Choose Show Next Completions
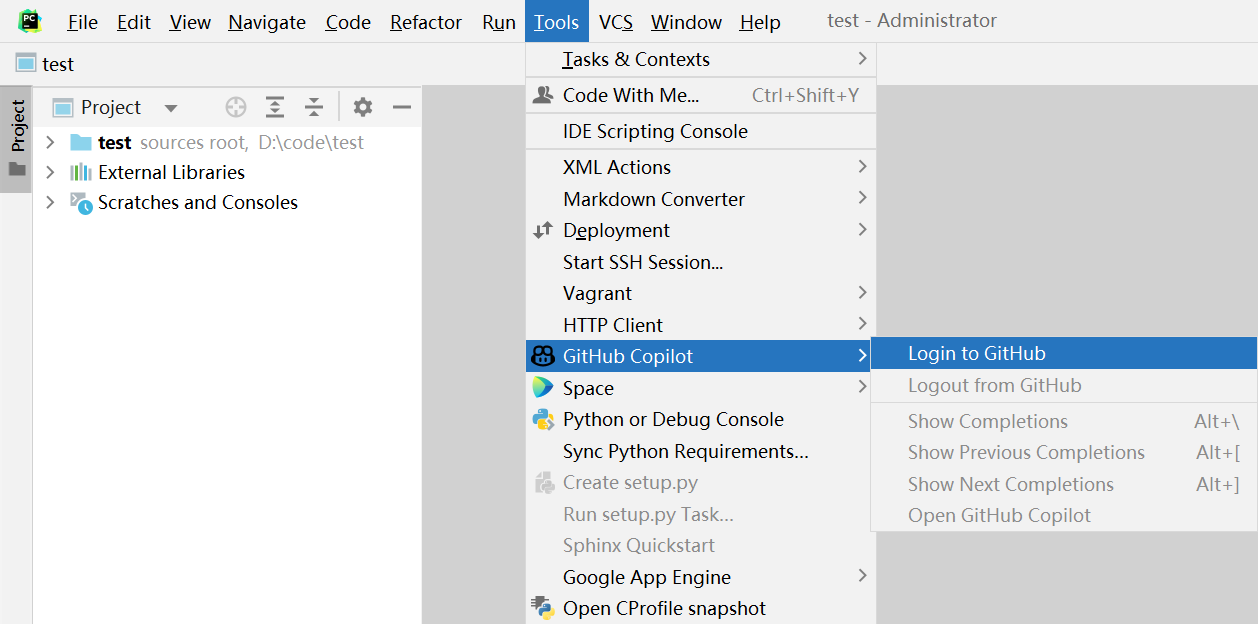The width and height of the screenshot is (1258, 624). point(1064,484)
